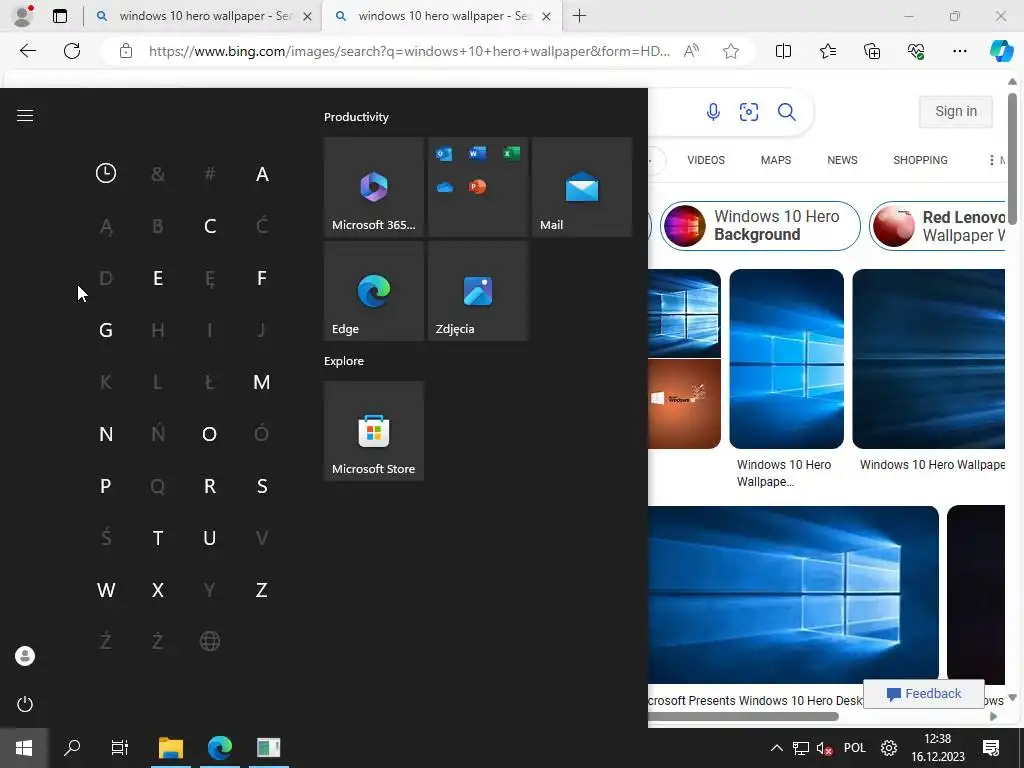Select letter P in alphabet grid
The width and height of the screenshot is (1024, 768).
106,486
